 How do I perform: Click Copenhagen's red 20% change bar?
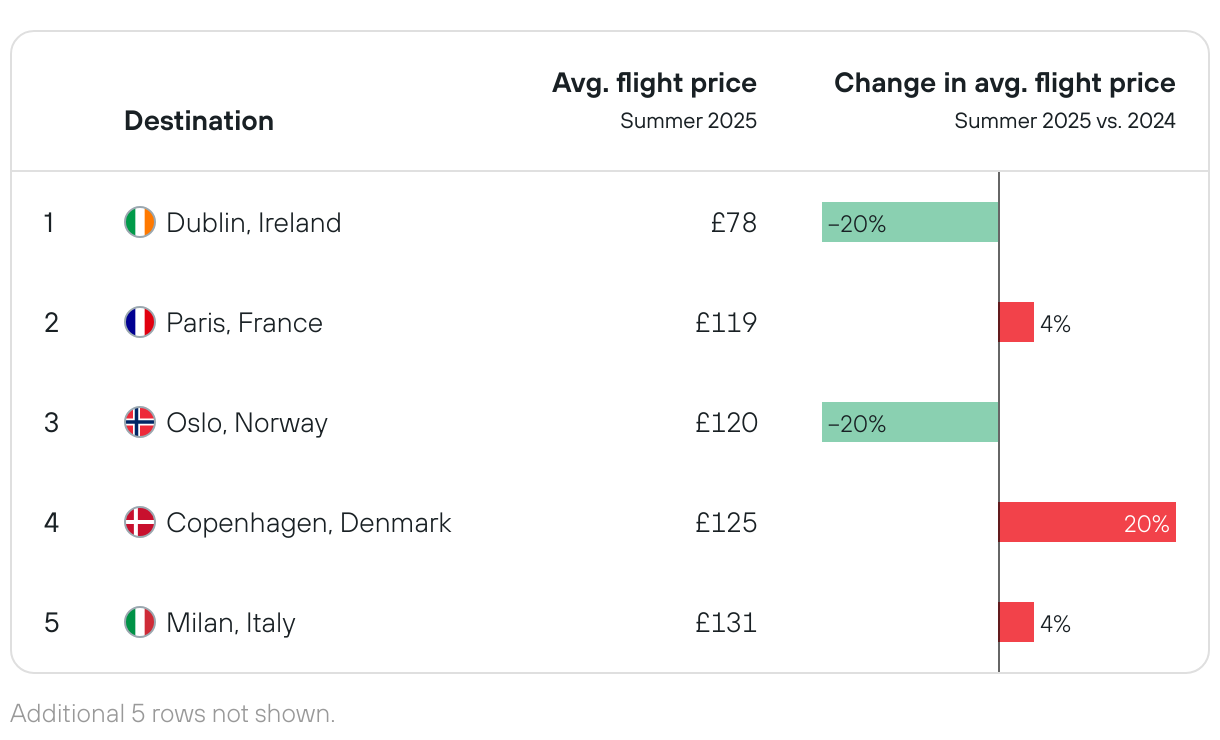(x=1087, y=522)
